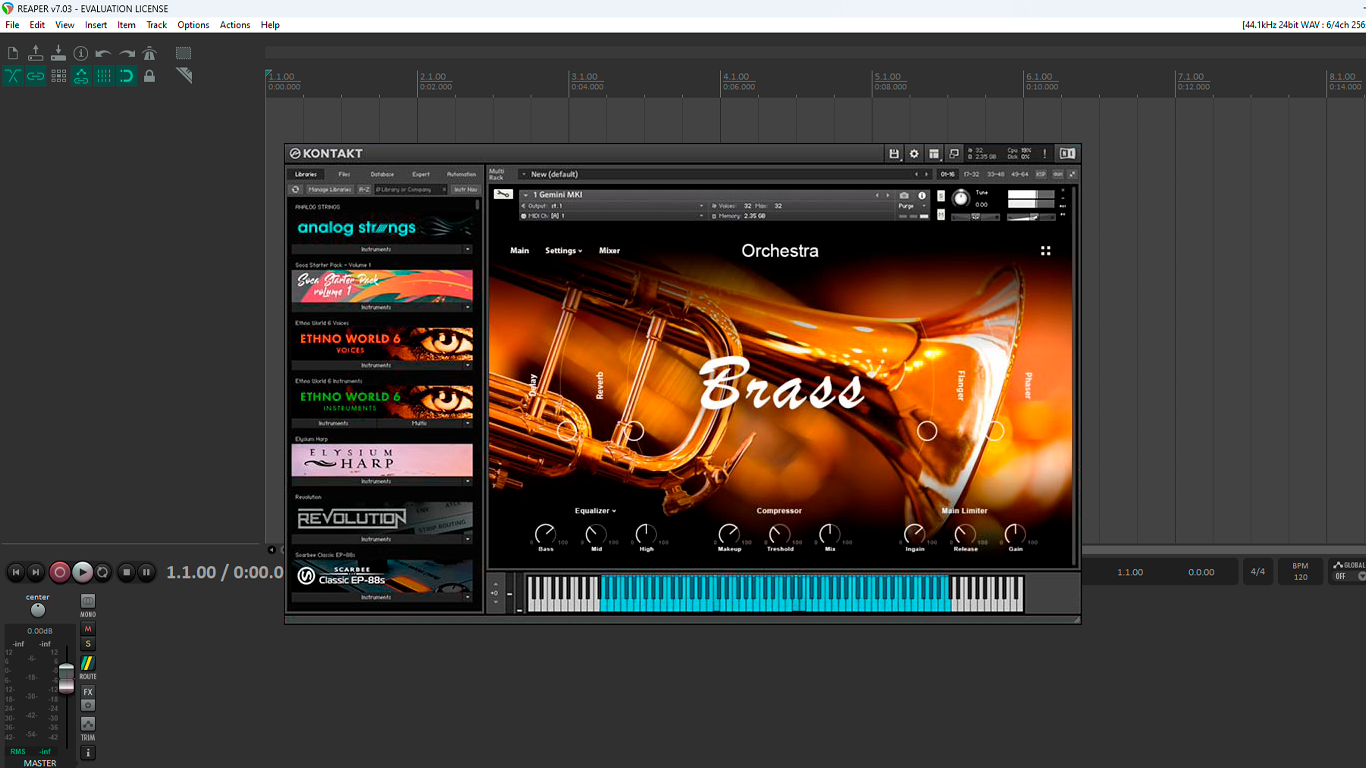The height and width of the screenshot is (768, 1366).
Task: Toggle item grouping chain-link icon
Action: pyautogui.click(x=36, y=76)
